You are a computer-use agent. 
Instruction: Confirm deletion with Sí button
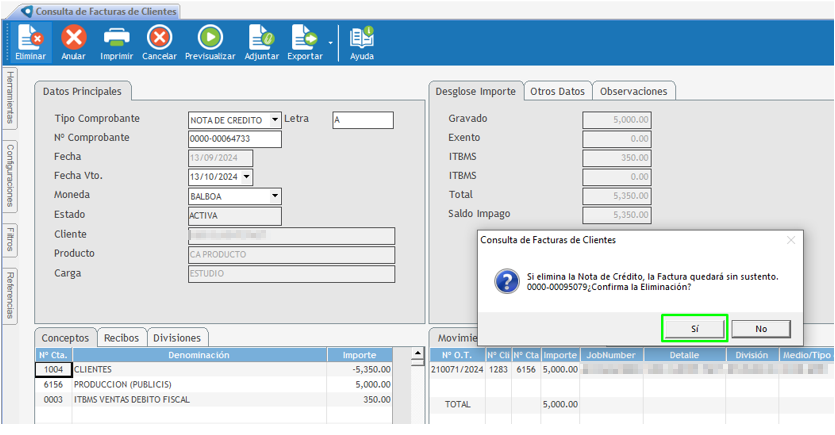coord(694,328)
